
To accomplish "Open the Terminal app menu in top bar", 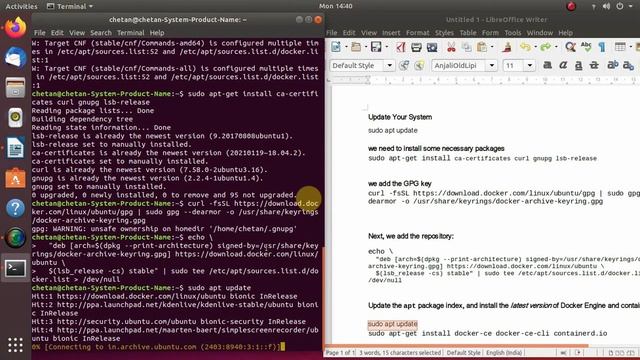I will point(70,6).
